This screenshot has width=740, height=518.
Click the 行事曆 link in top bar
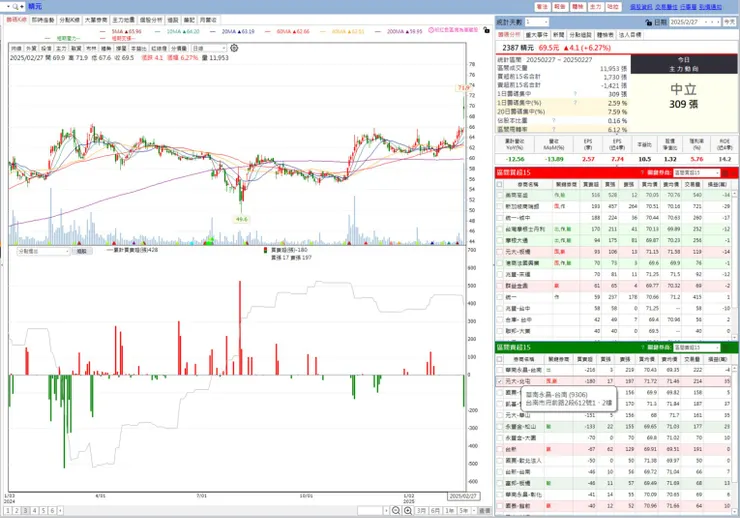pyautogui.click(x=688, y=7)
